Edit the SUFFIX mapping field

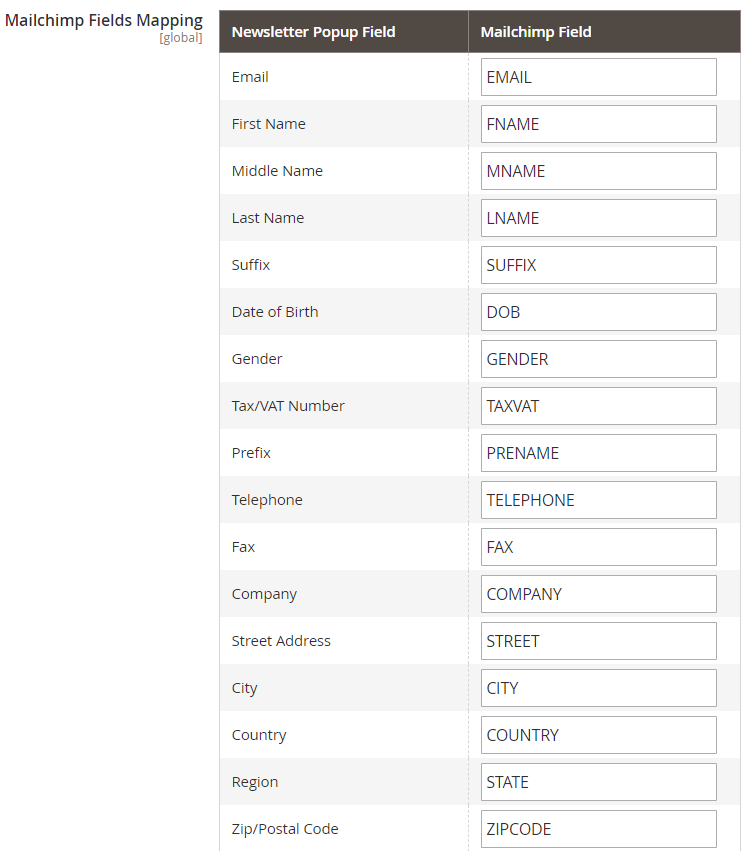pos(598,265)
